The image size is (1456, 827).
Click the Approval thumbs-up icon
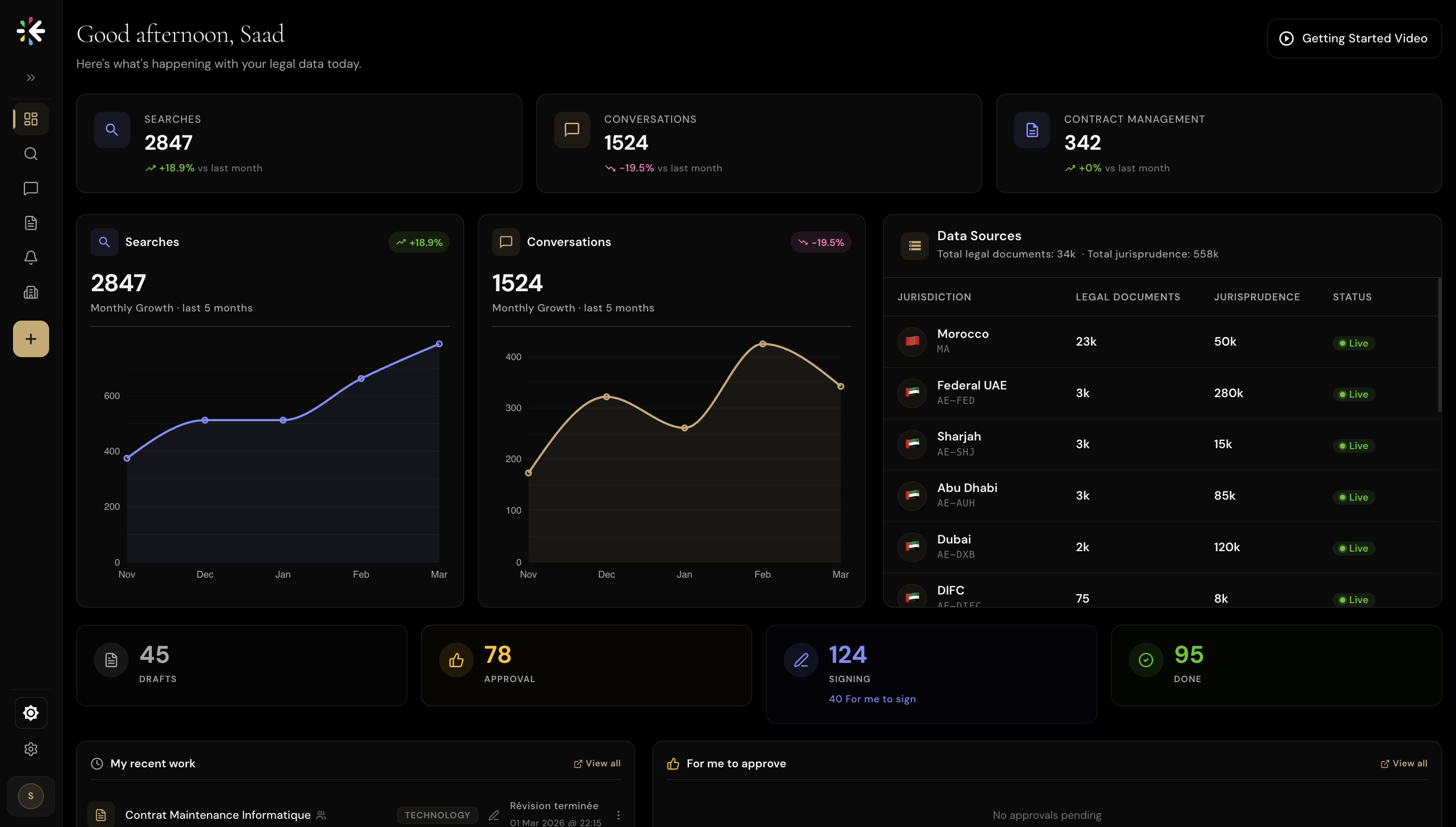(x=456, y=660)
